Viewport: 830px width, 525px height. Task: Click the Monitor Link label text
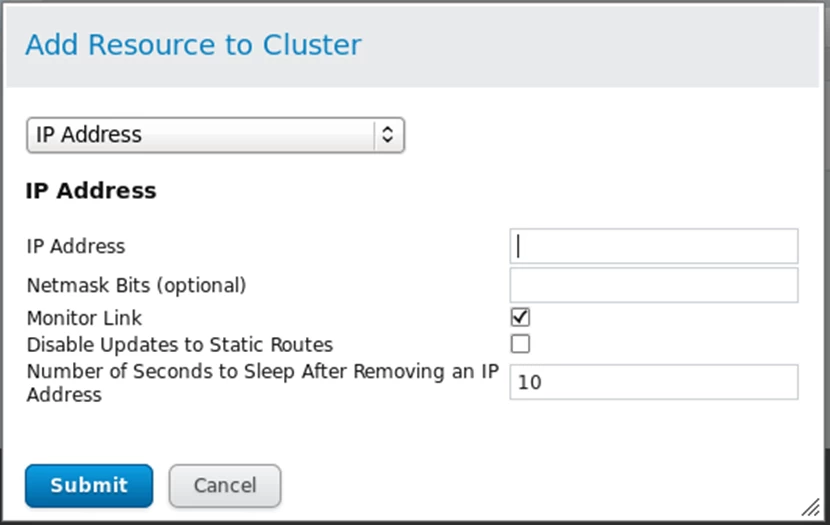point(84,318)
